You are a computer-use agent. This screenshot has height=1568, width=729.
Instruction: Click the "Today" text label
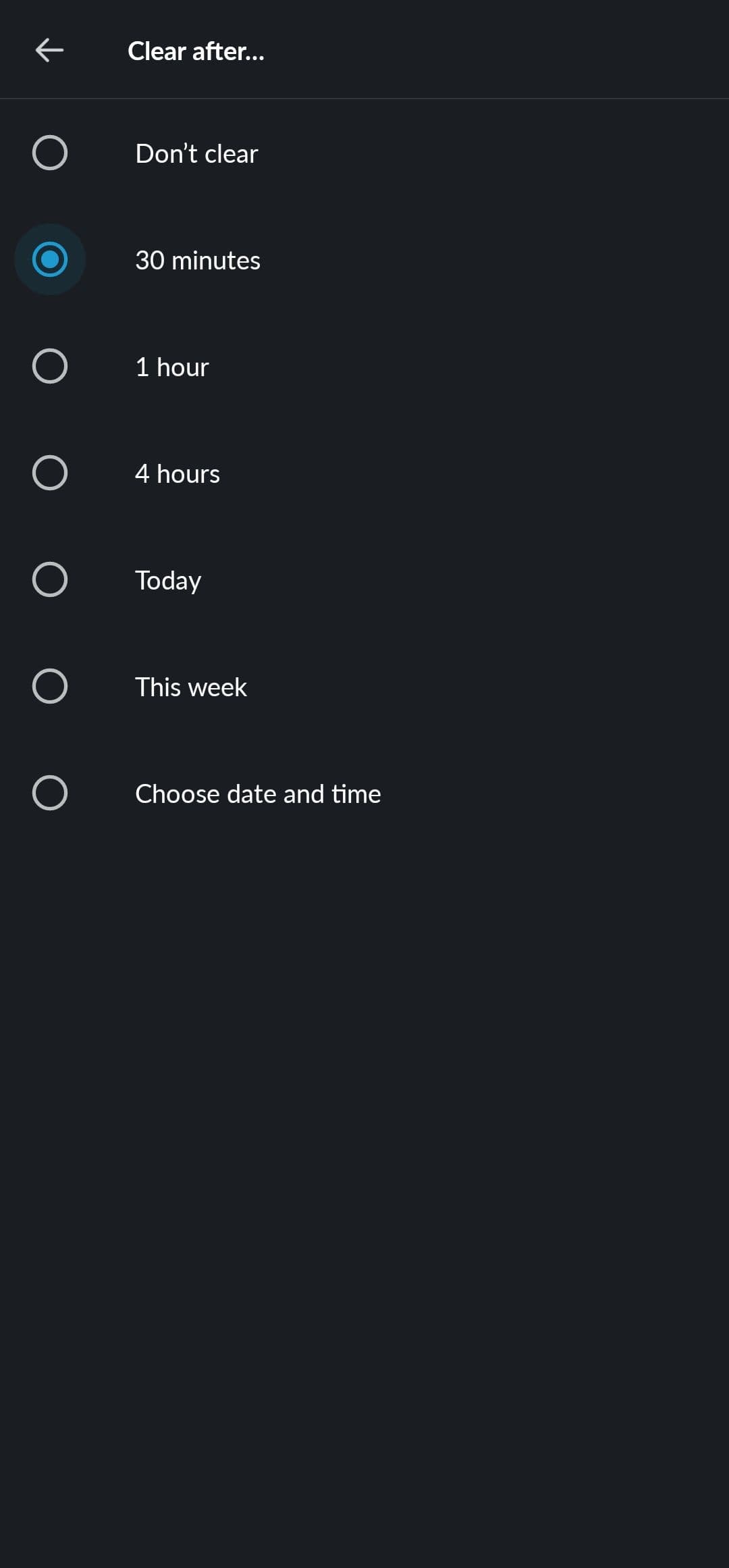click(168, 581)
